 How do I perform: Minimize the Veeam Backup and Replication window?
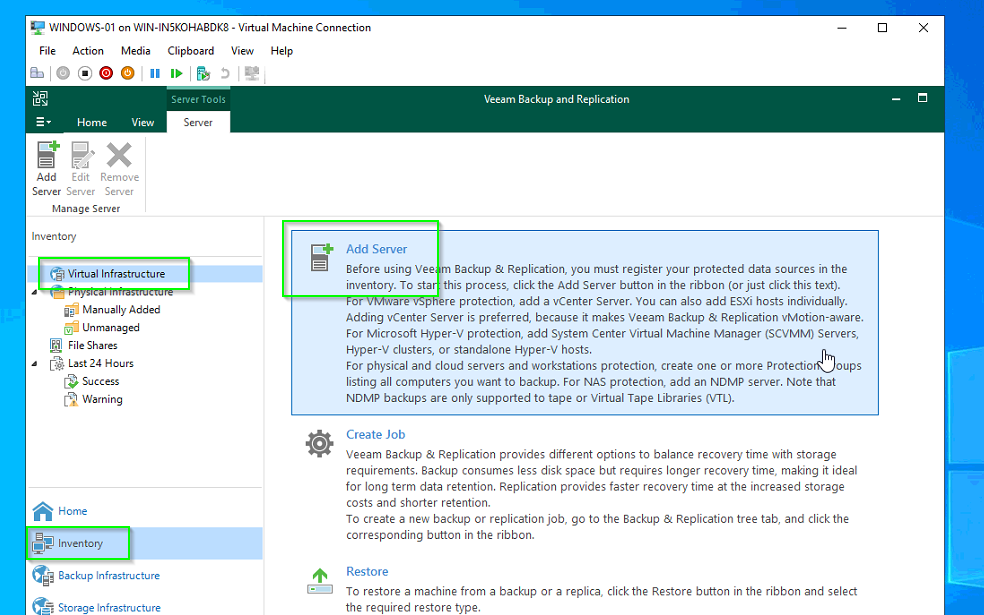(x=896, y=99)
